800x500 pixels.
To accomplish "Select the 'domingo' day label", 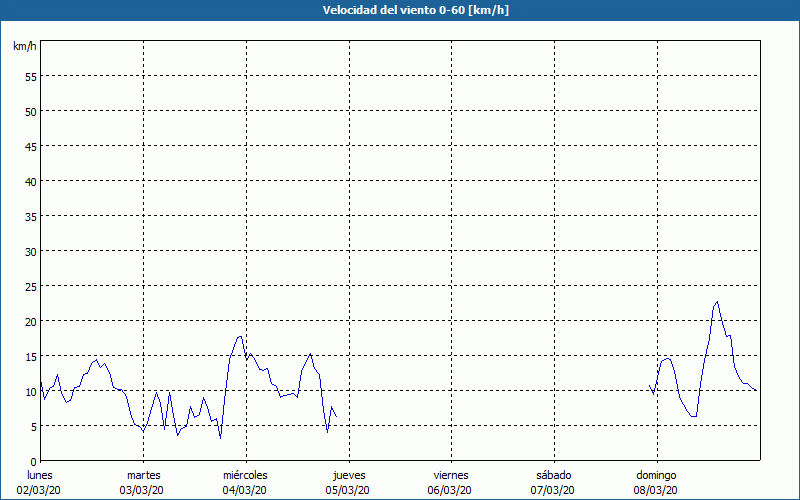I will coord(656,476).
